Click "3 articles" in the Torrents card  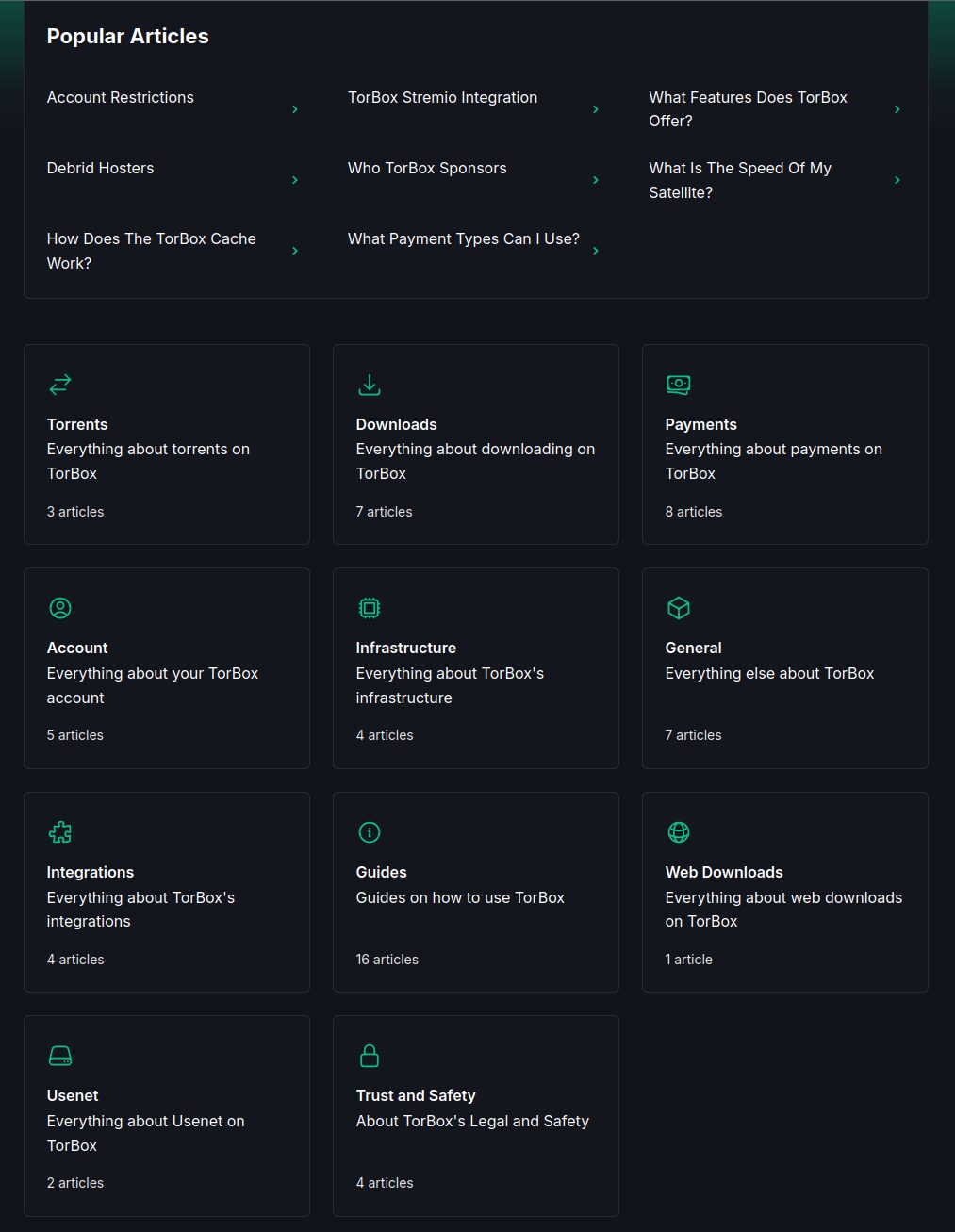pyautogui.click(x=75, y=512)
